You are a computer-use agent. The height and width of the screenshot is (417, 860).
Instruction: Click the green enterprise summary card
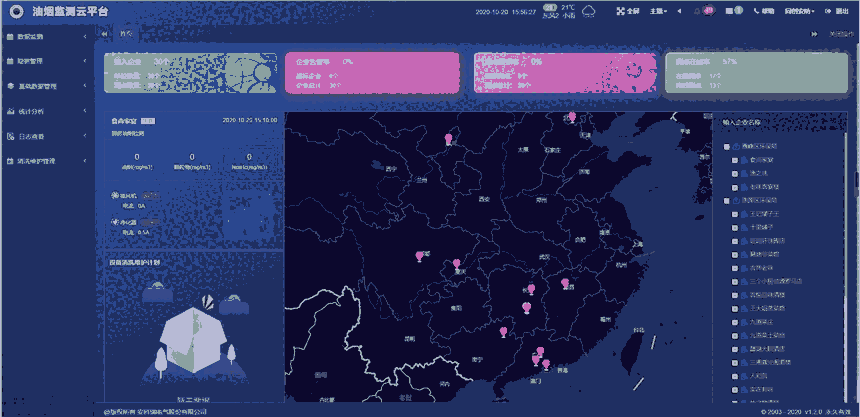[x=188, y=73]
